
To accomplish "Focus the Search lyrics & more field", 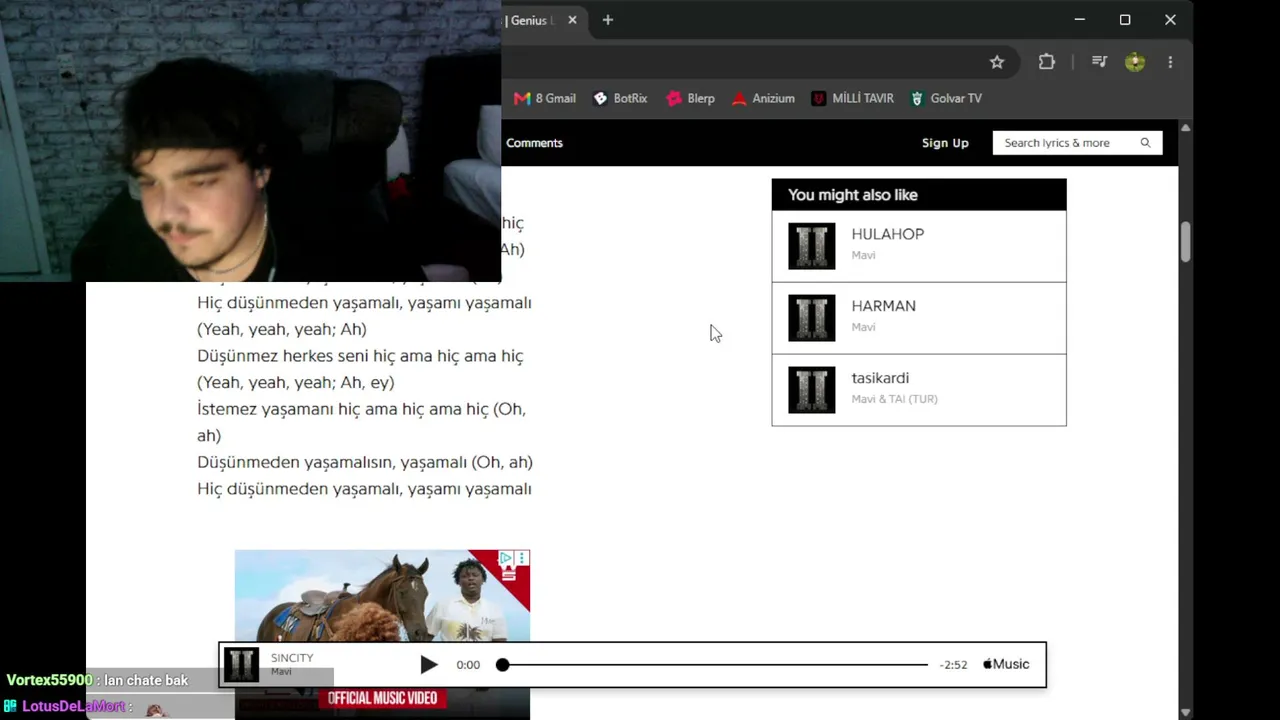I will pyautogui.click(x=1077, y=143).
